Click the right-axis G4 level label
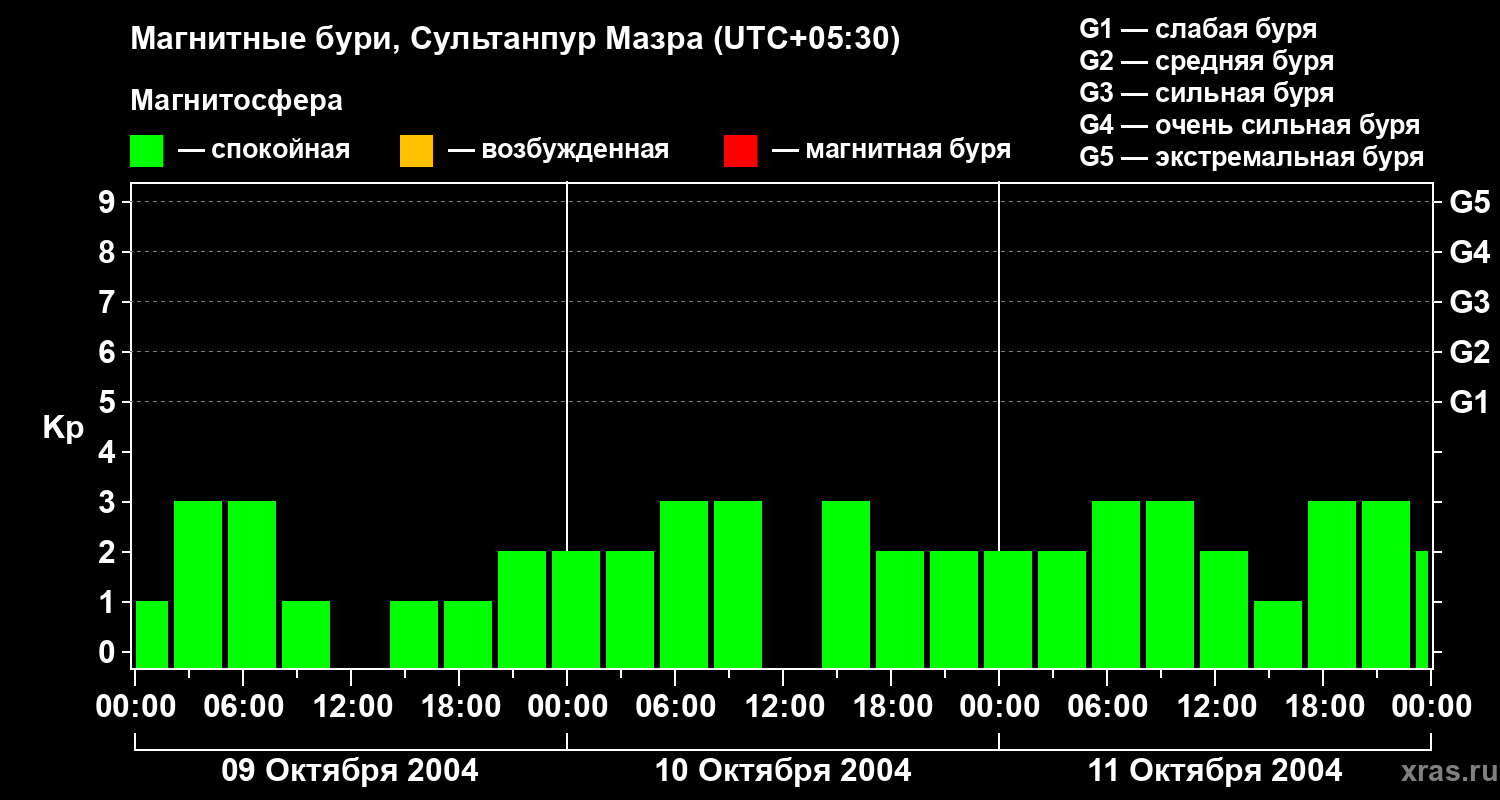The width and height of the screenshot is (1500, 800). click(1470, 252)
